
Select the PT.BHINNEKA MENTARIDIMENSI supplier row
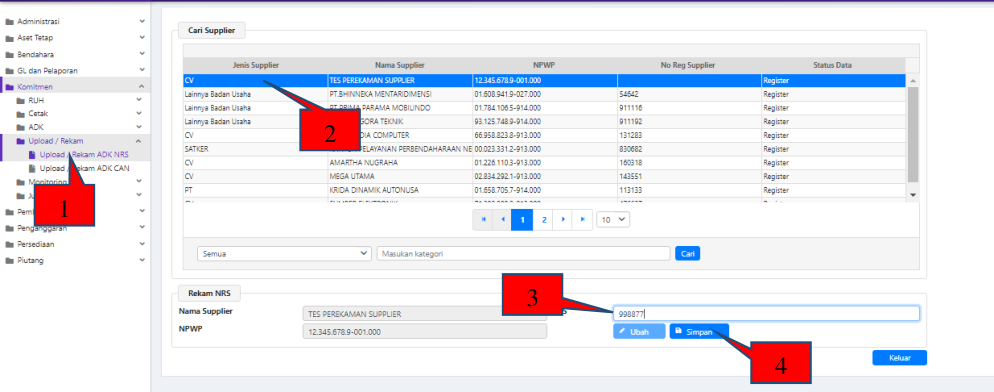pyautogui.click(x=545, y=94)
